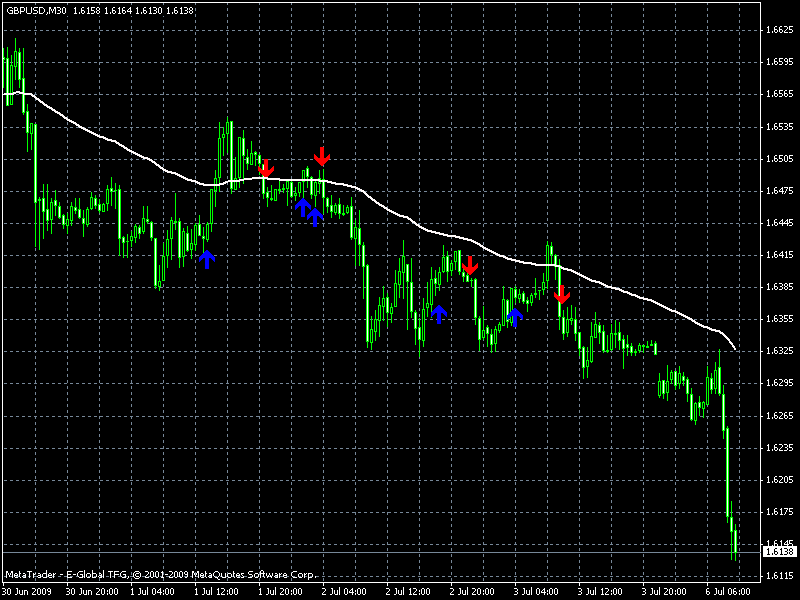Click the last candlestick near 1.6145

point(735,545)
